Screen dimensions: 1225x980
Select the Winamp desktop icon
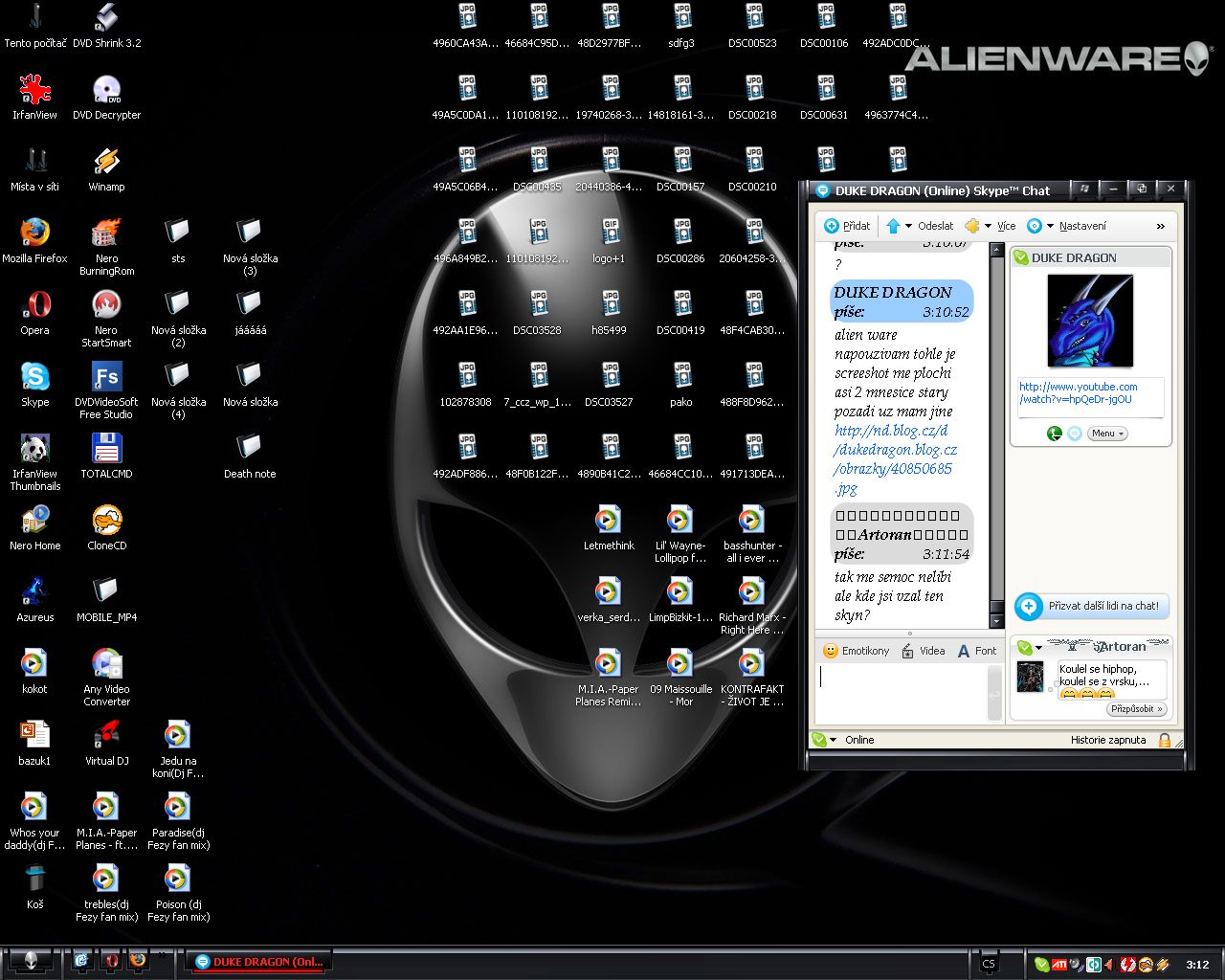106,169
